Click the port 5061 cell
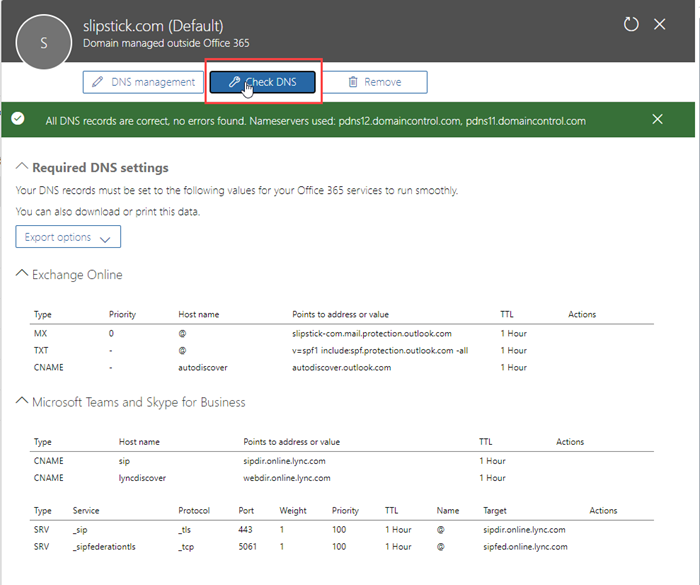700x585 pixels. click(x=247, y=547)
